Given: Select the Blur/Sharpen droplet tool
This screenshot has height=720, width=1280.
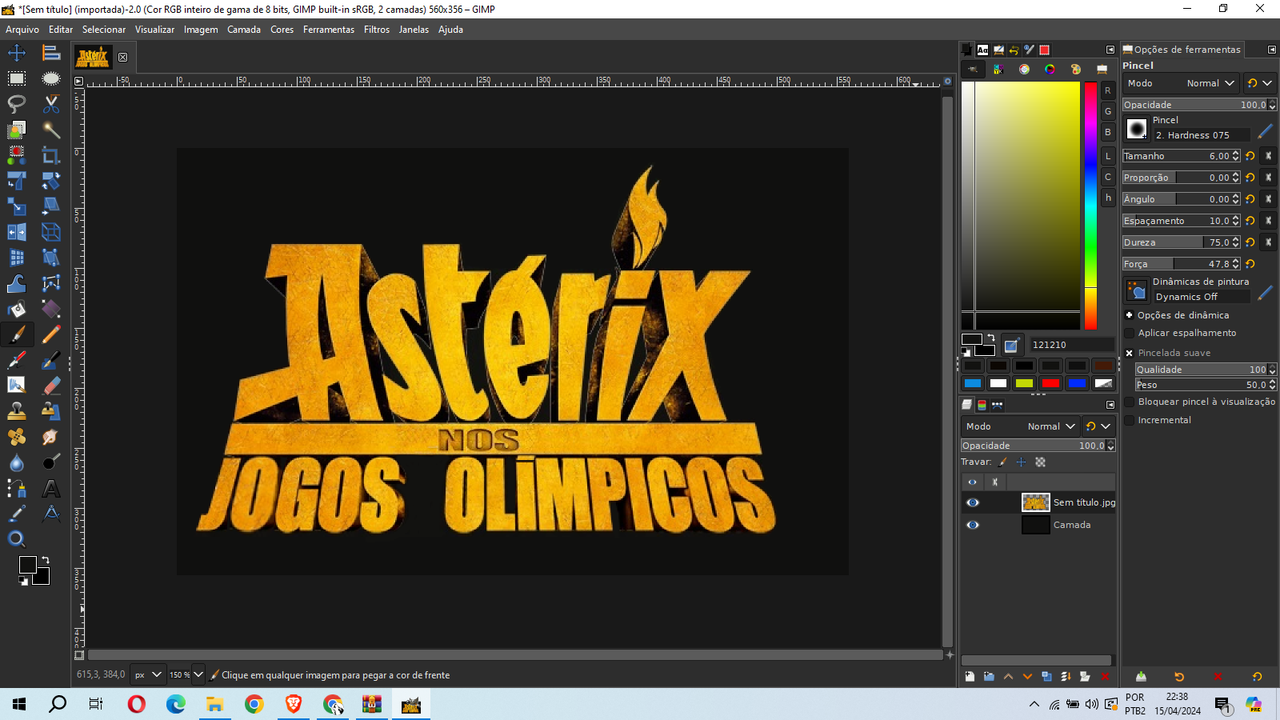Looking at the screenshot, I should 17,463.
